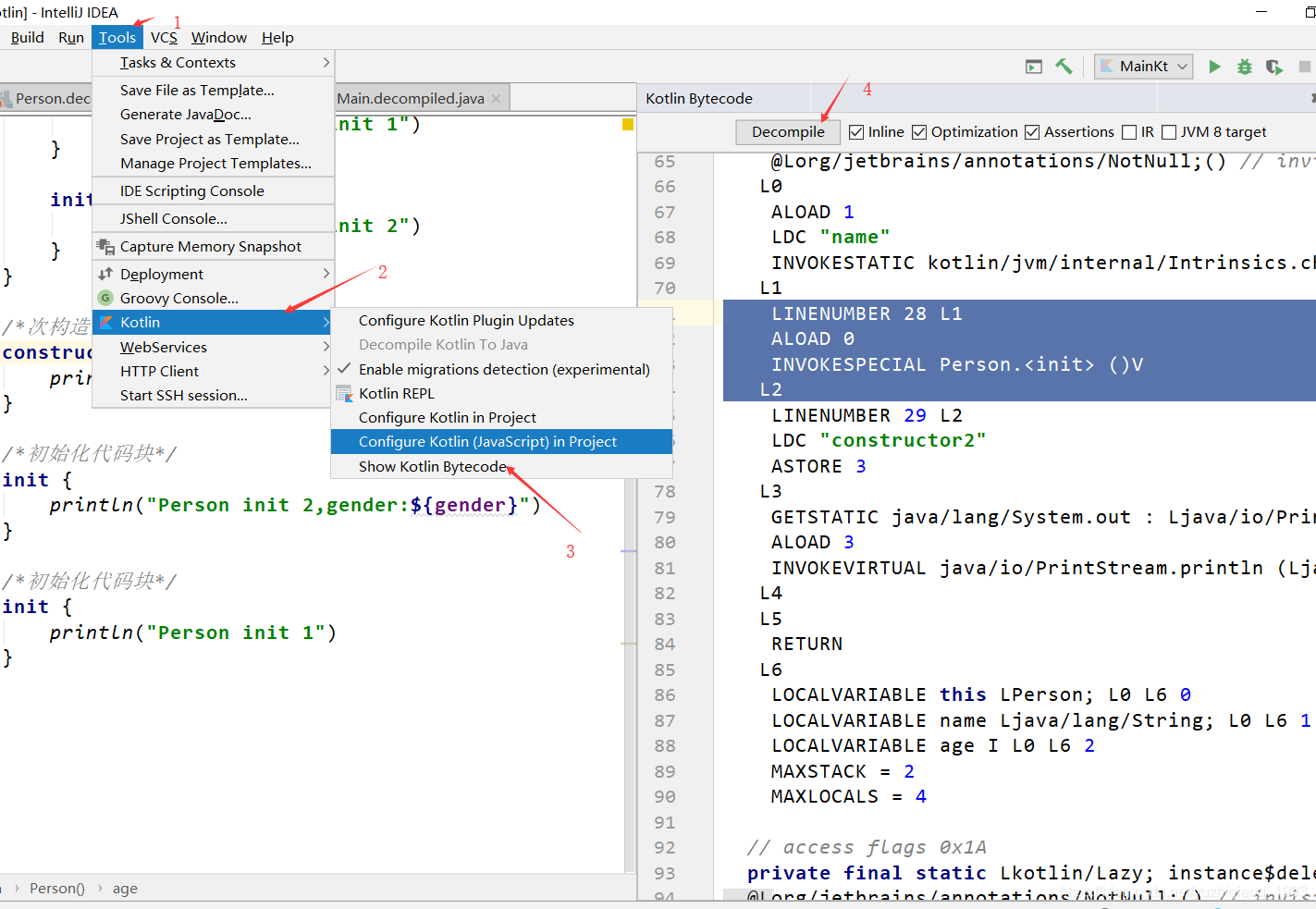Open IDE Scripting Console
Image resolution: width=1316 pixels, height=909 pixels.
(213, 191)
